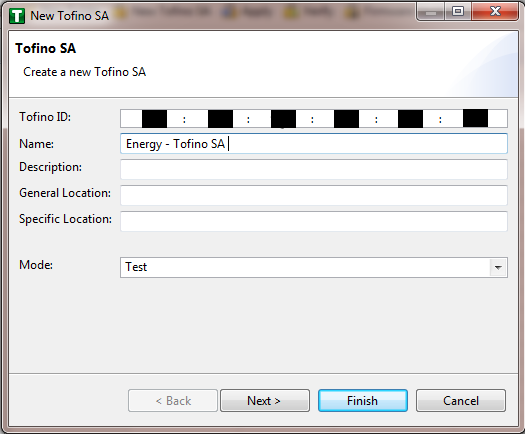Maximize the New Tofino SA window
Image resolution: width=525 pixels, height=434 pixels.
tap(458, 11)
